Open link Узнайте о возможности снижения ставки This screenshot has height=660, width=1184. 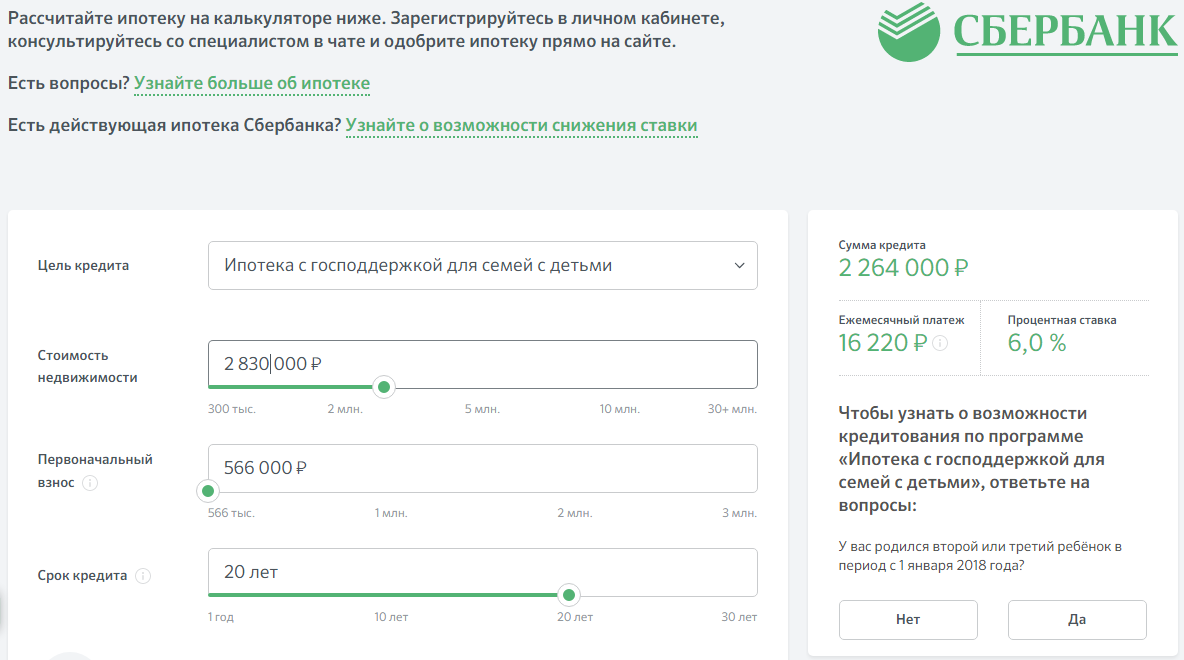[x=522, y=125]
